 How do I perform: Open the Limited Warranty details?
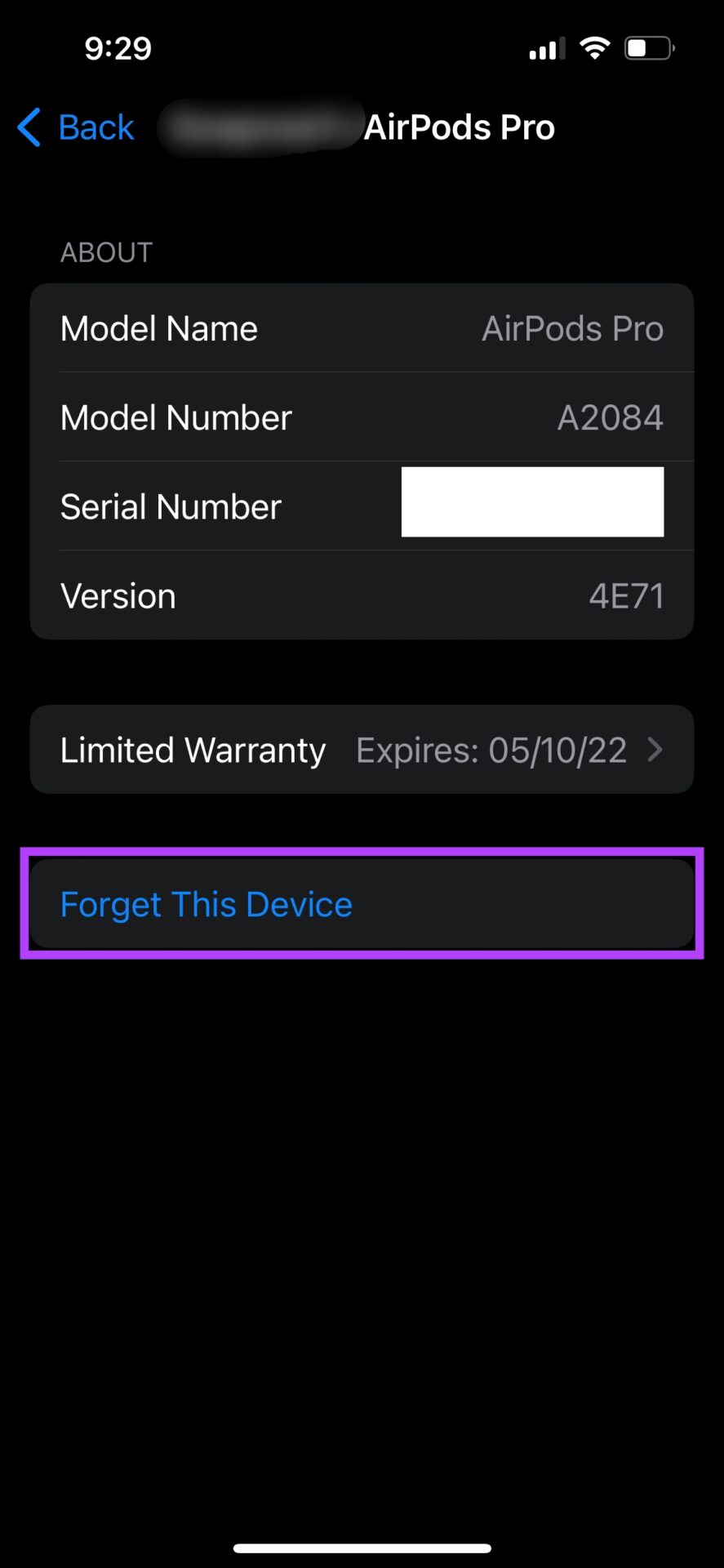click(362, 750)
